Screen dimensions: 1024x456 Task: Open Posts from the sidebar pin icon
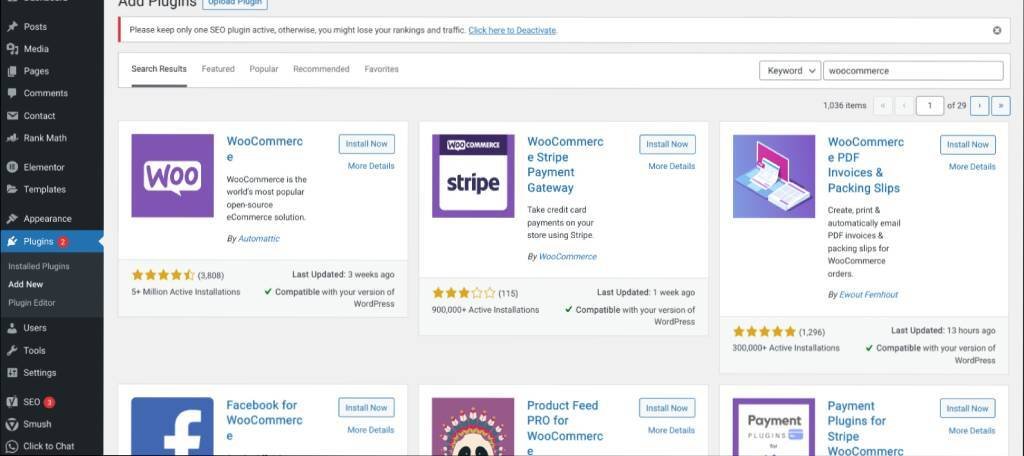[12, 27]
